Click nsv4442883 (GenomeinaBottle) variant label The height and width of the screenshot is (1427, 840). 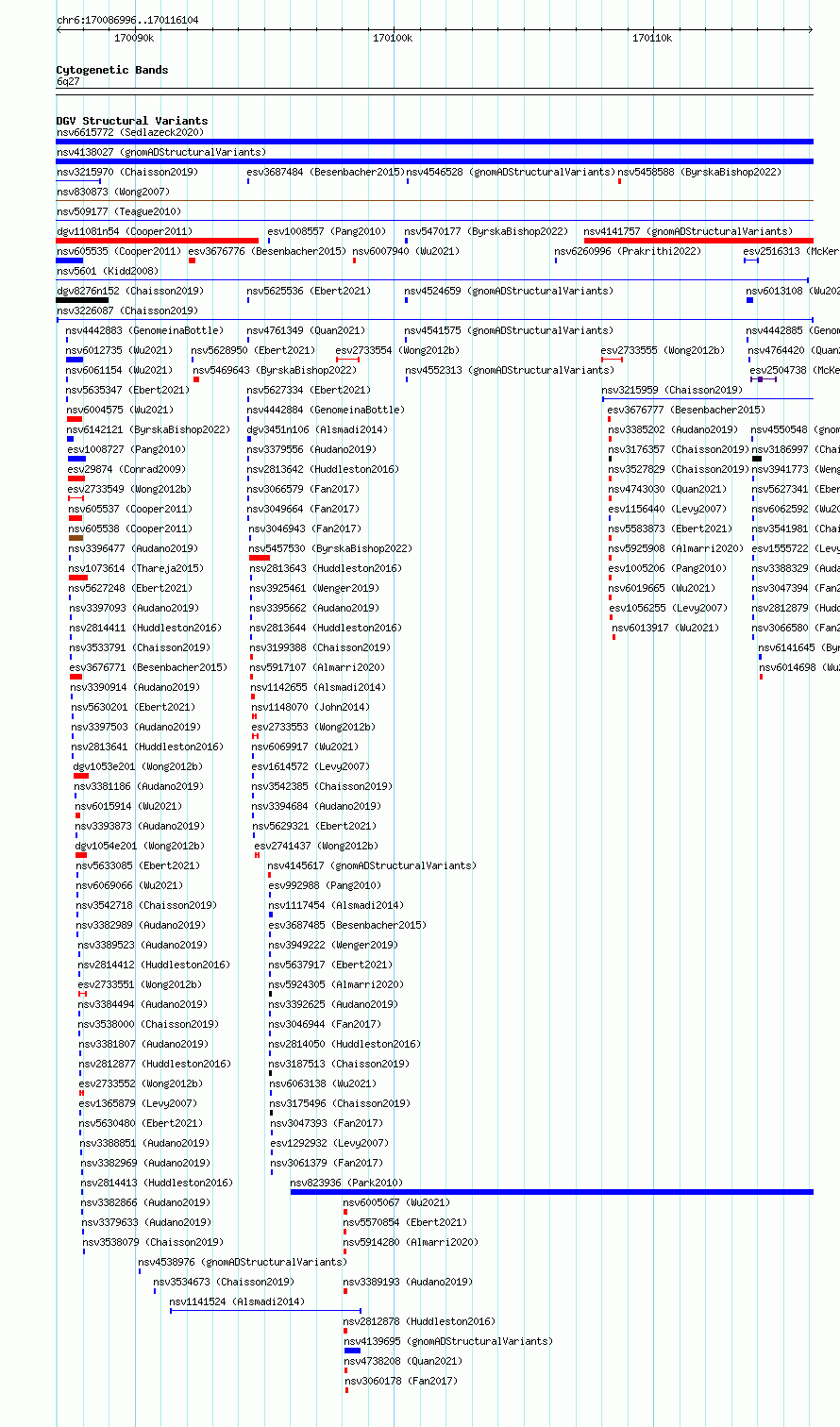pyautogui.click(x=145, y=331)
